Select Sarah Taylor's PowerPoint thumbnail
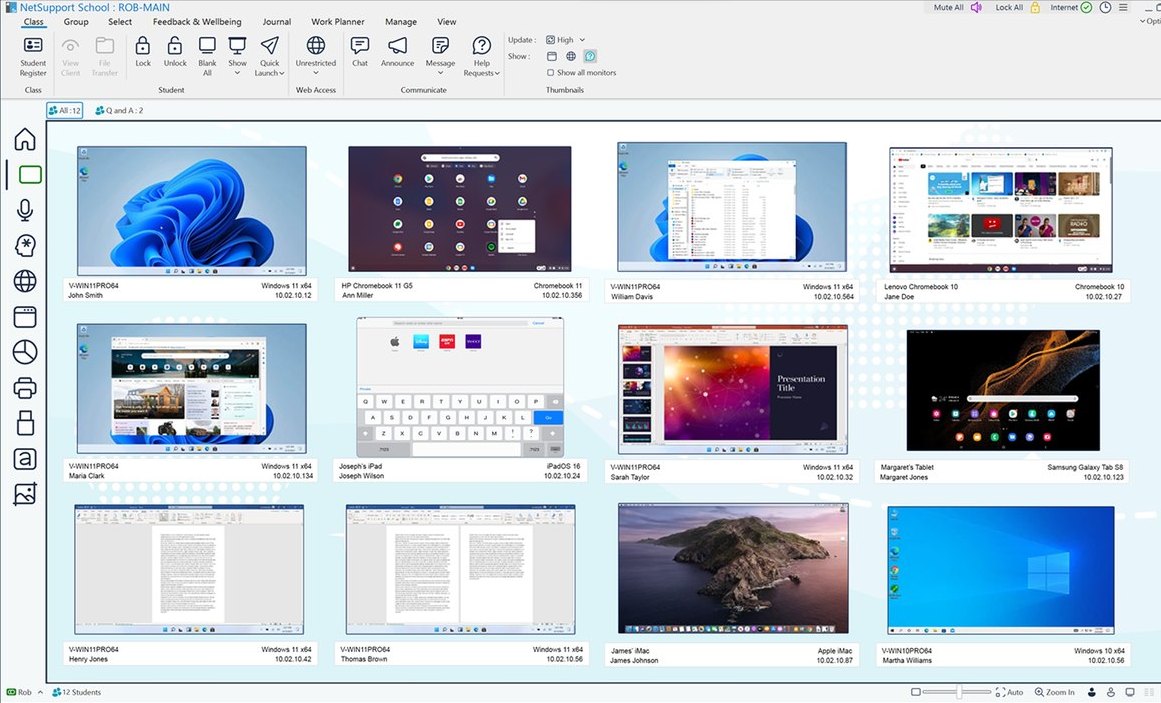The height and width of the screenshot is (703, 1161). (x=733, y=390)
